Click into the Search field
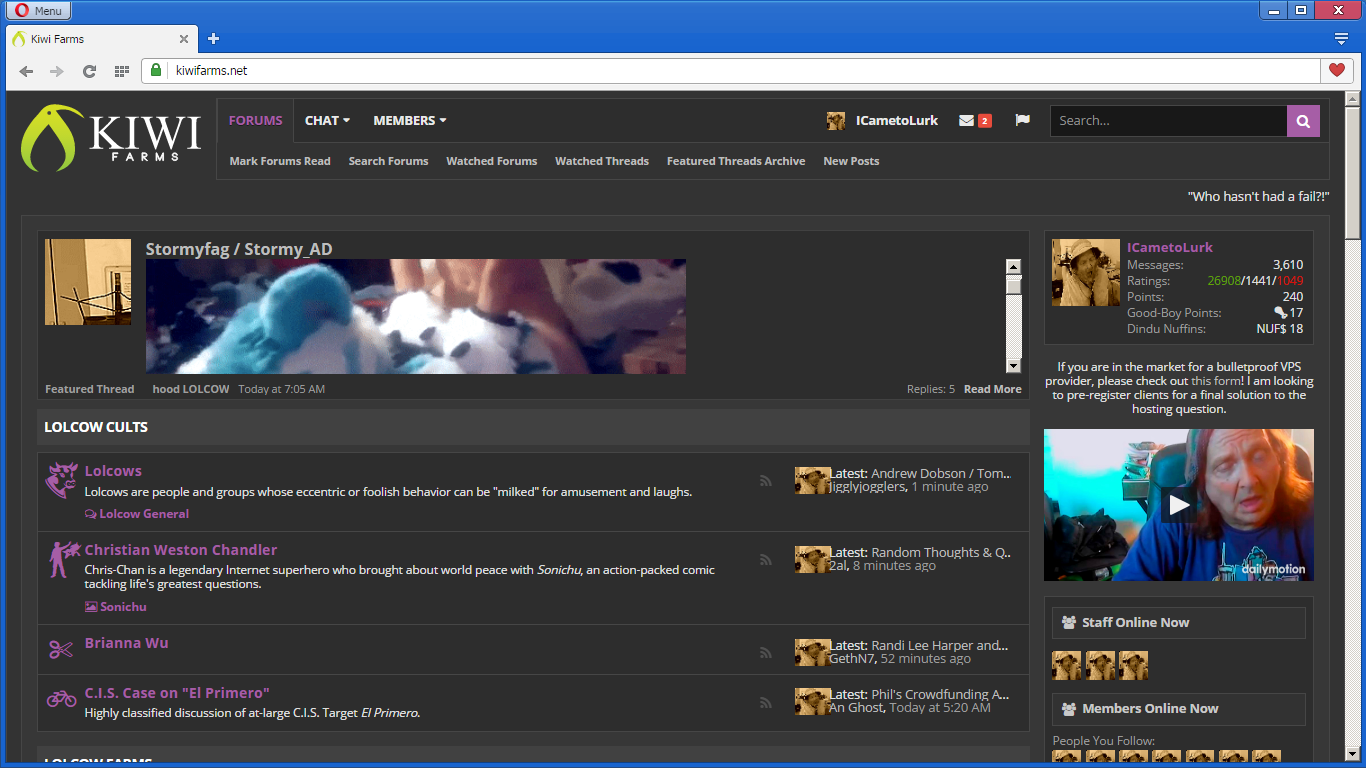1366x768 pixels. coord(1168,121)
